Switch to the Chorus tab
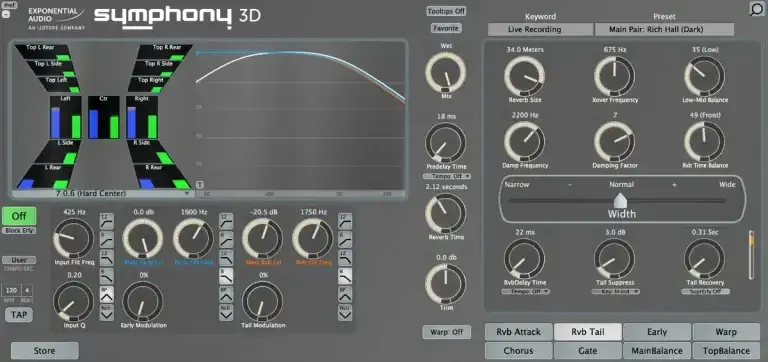The height and width of the screenshot is (362, 768). click(x=519, y=351)
